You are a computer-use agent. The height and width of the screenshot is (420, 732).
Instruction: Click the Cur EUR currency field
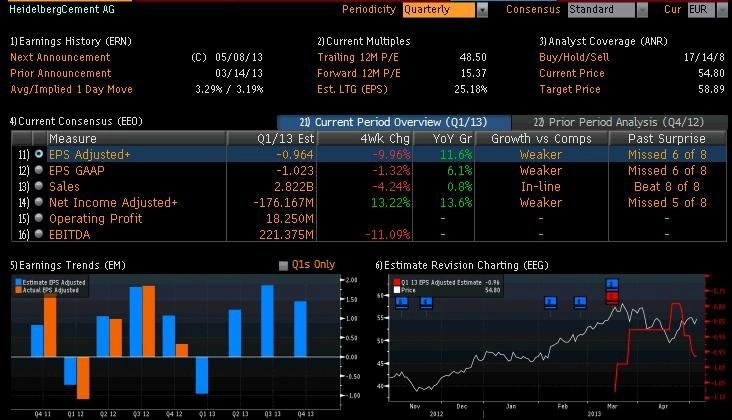coord(701,10)
